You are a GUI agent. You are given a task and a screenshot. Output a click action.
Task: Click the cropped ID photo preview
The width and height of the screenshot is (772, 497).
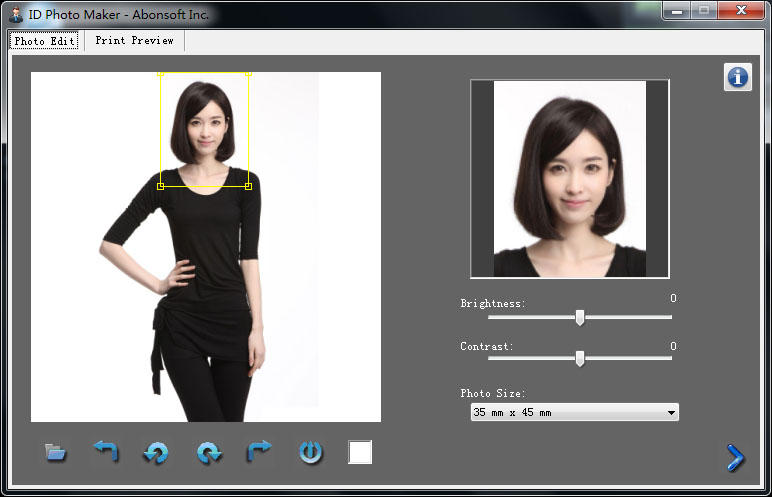pyautogui.click(x=570, y=179)
